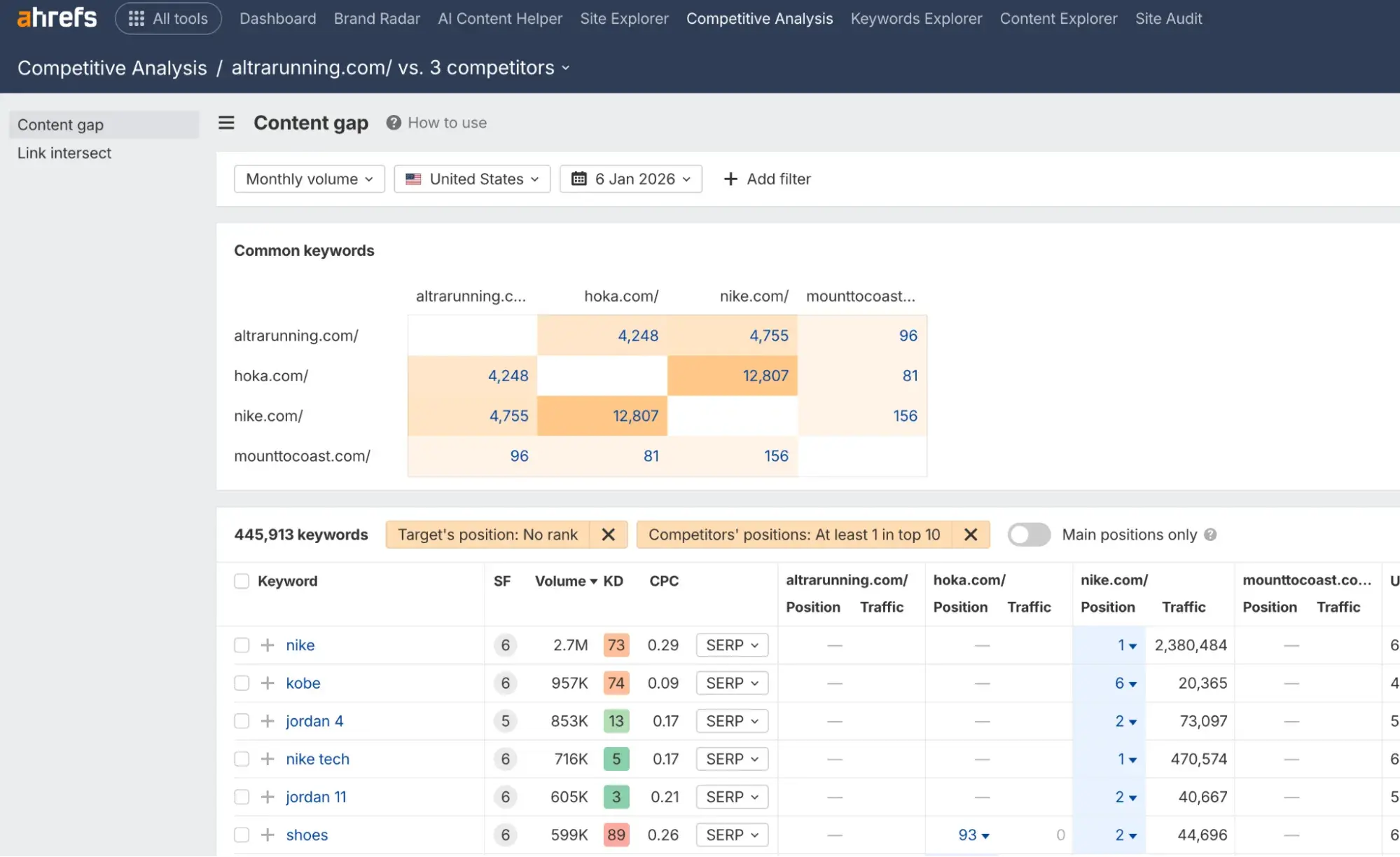Click the United States flag icon
Screen dimensions: 1400x857
point(413,179)
